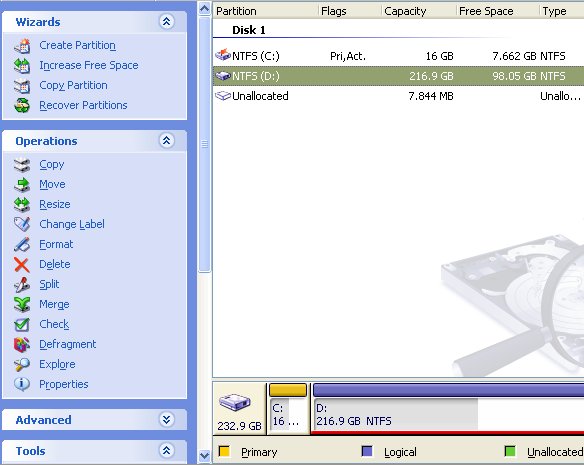Collapse the Tools panel

pos(166,450)
